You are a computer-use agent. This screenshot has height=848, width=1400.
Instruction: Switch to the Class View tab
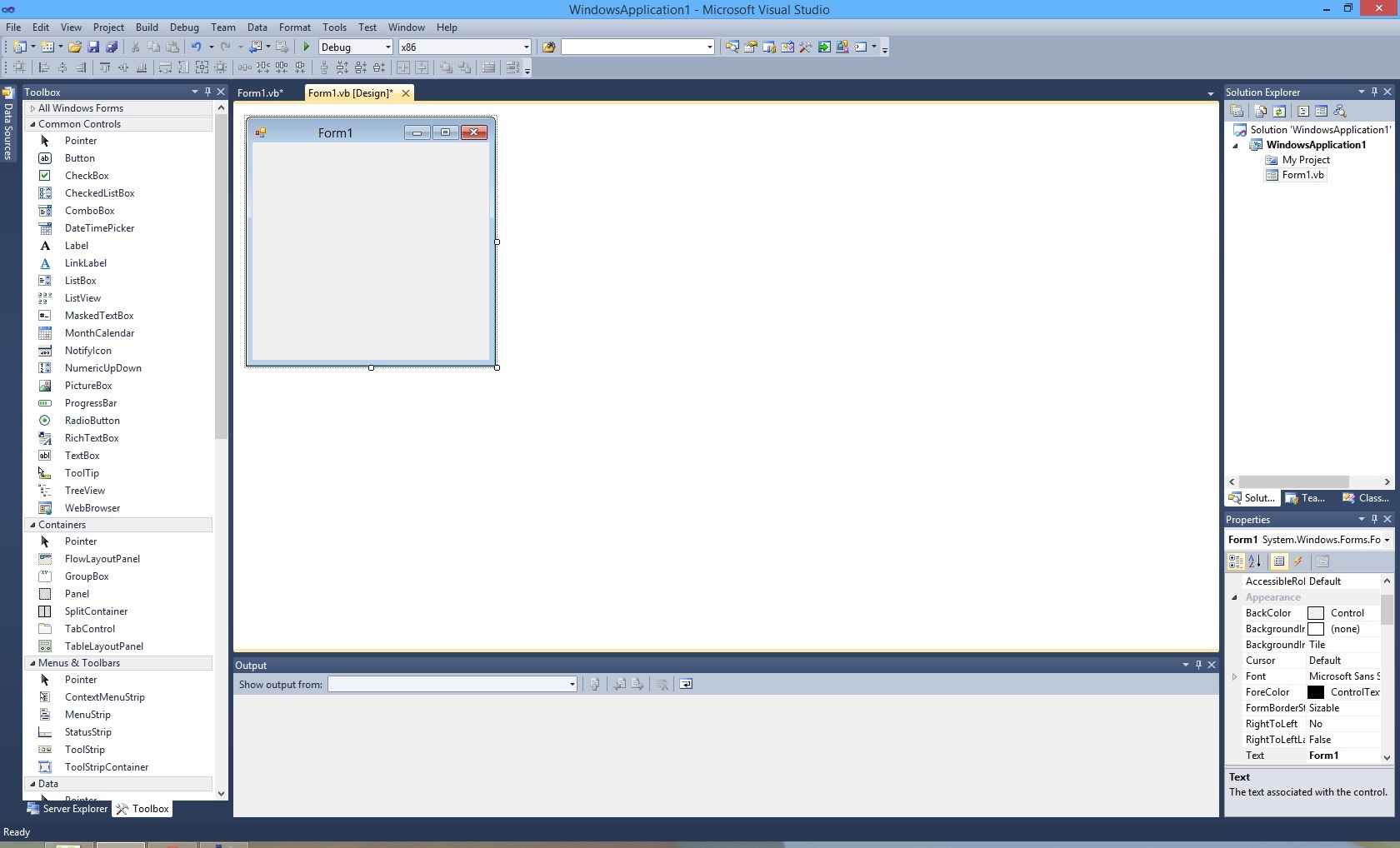pyautogui.click(x=1365, y=498)
